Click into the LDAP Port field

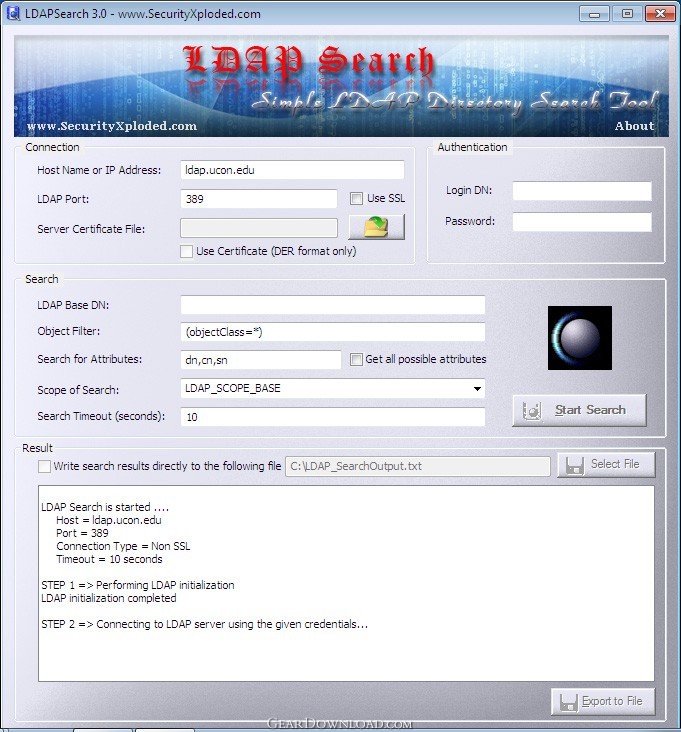click(x=259, y=199)
